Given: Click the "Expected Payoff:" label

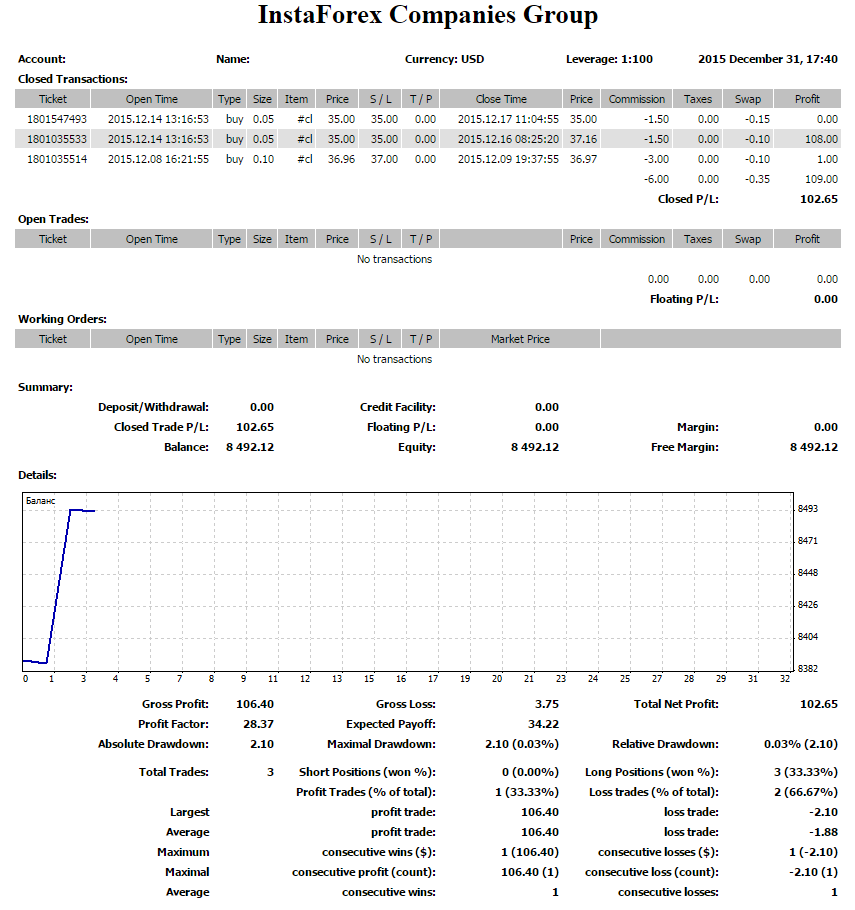Looking at the screenshot, I should [x=391, y=724].
